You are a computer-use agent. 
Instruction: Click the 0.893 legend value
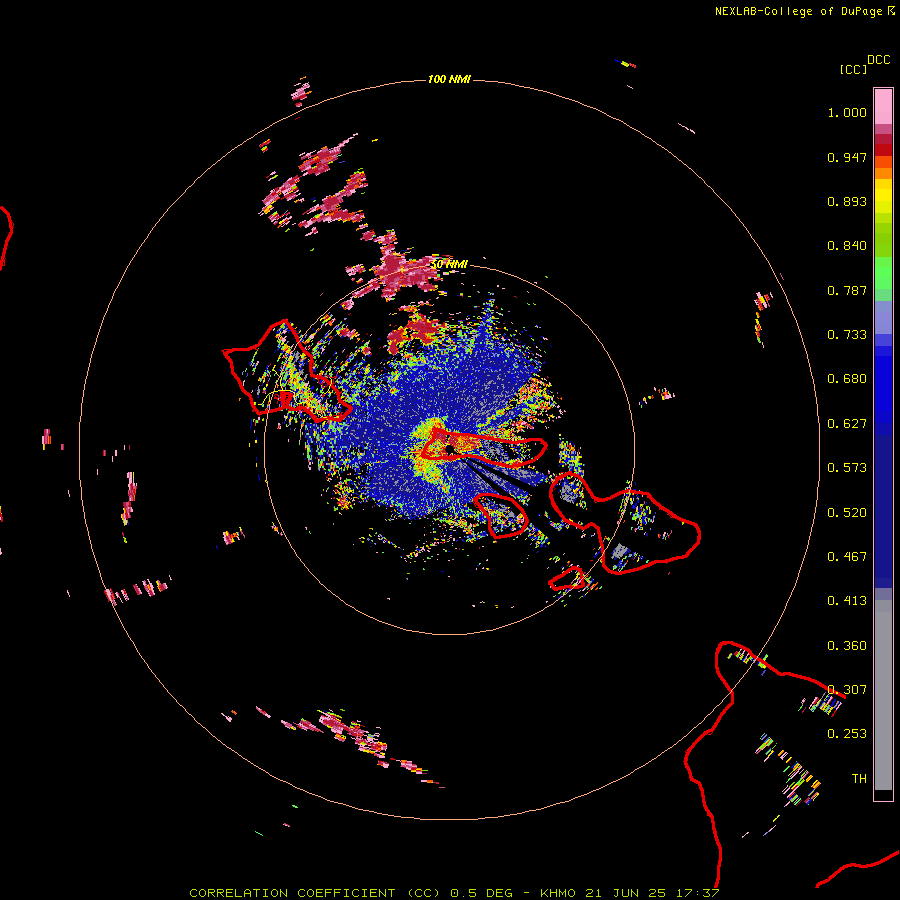point(847,201)
